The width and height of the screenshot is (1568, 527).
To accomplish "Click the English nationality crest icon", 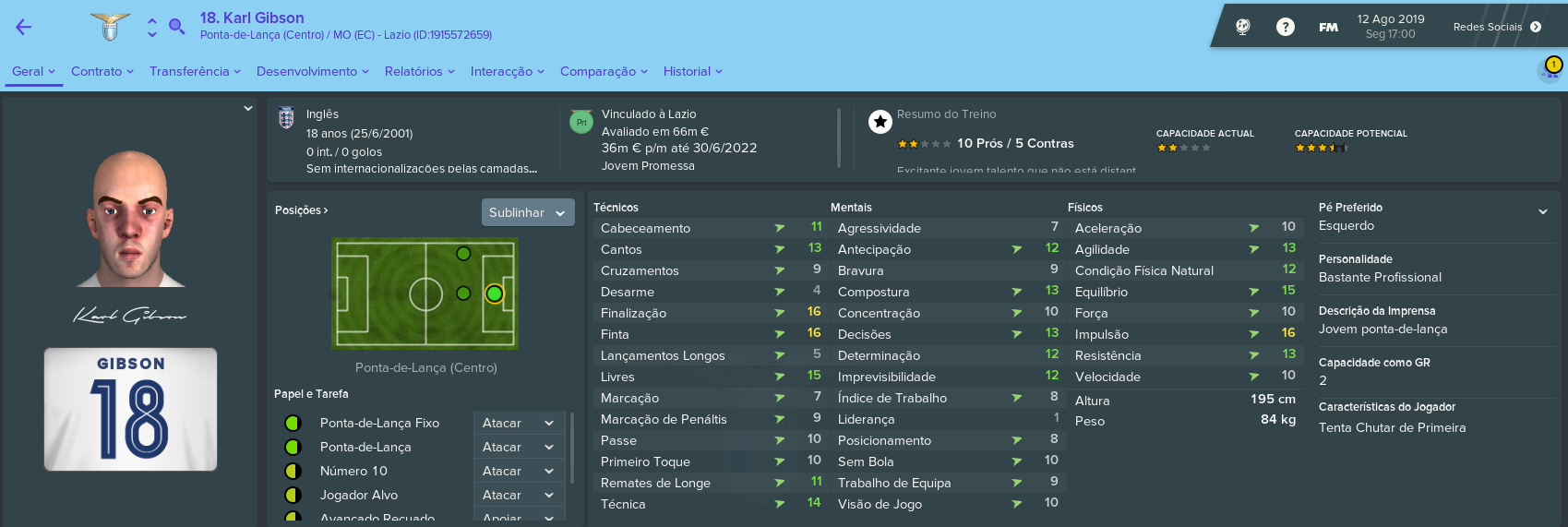I will [x=286, y=117].
